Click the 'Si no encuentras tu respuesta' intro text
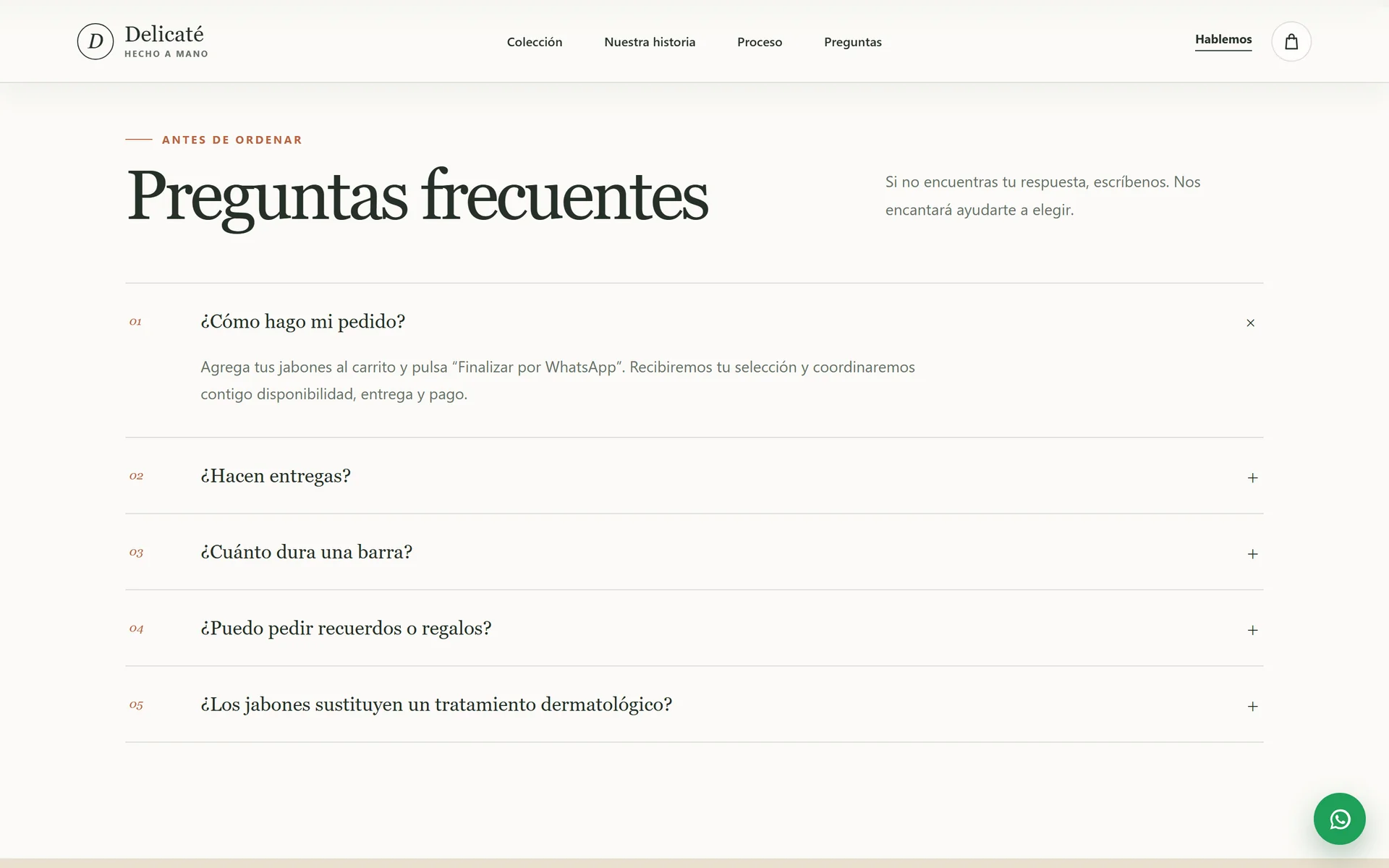 1042,196
